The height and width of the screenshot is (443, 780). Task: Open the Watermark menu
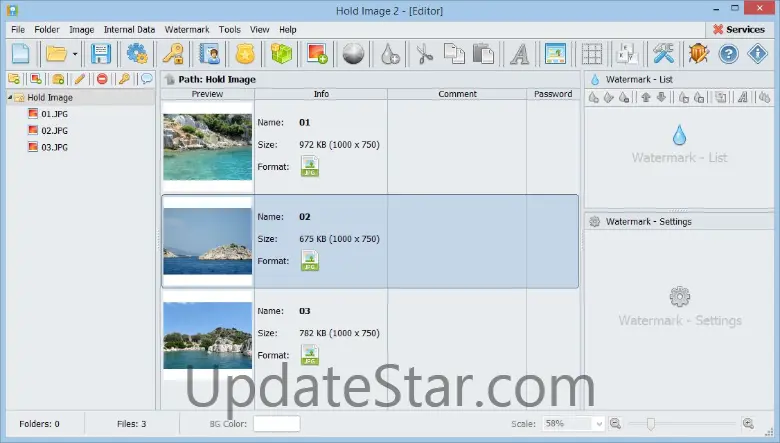187,29
